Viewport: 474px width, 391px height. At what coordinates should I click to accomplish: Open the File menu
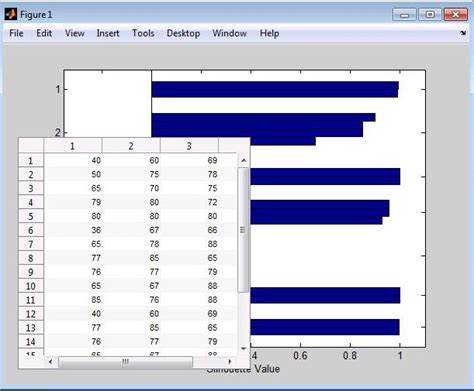click(16, 33)
